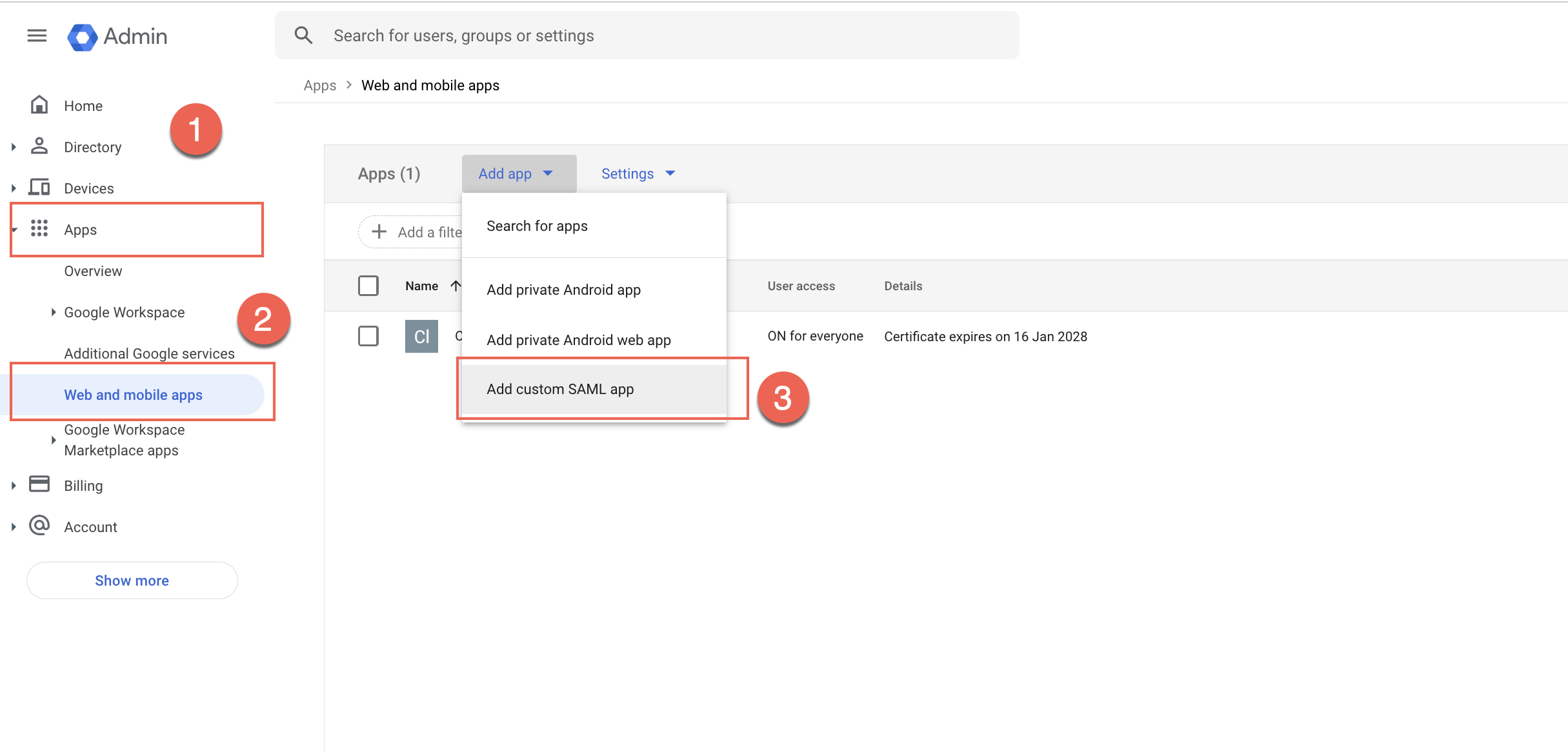Open Additional Google services
Viewport: 1568px width, 752px height.
pyautogui.click(x=149, y=353)
